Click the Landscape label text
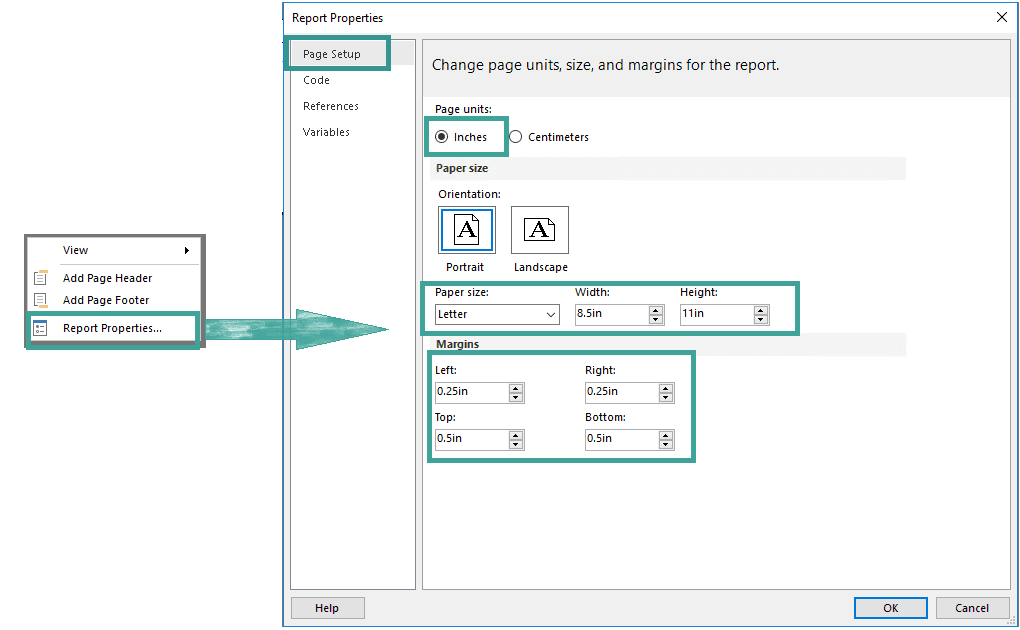1020x630 pixels. [541, 267]
